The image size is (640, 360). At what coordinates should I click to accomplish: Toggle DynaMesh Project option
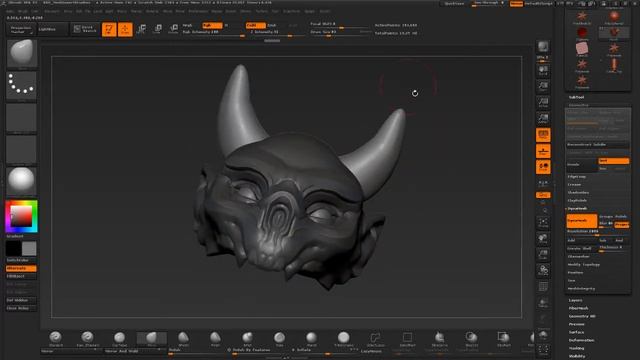pyautogui.click(x=622, y=225)
